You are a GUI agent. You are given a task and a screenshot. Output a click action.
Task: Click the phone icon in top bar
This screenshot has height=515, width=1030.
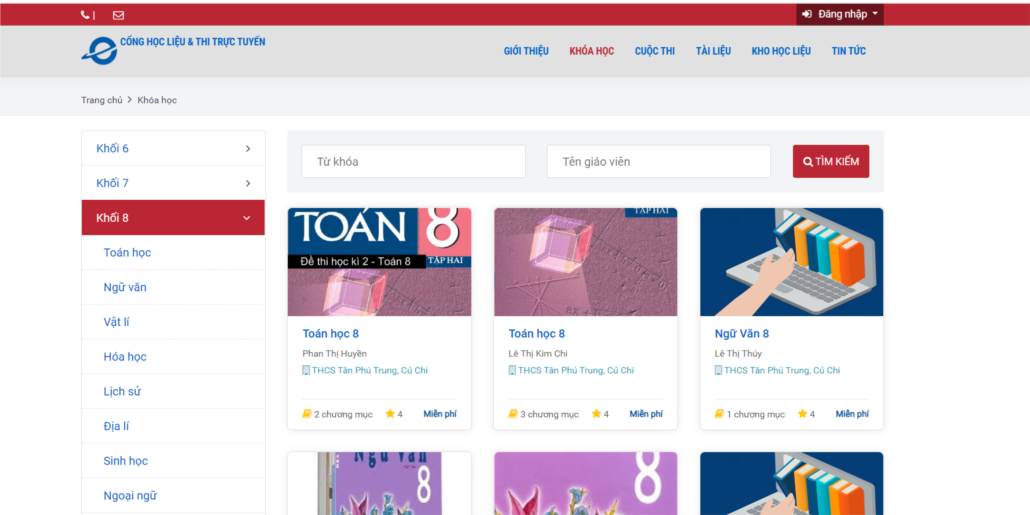[85, 14]
